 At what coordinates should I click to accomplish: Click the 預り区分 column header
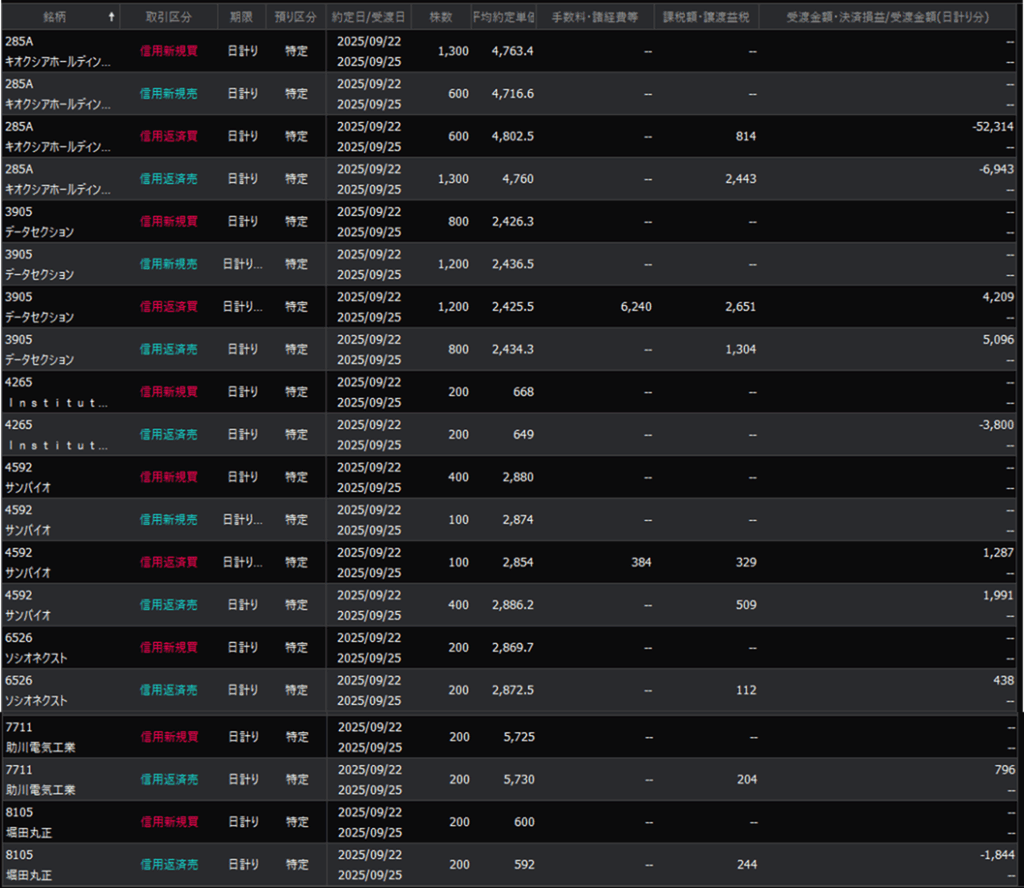point(296,17)
